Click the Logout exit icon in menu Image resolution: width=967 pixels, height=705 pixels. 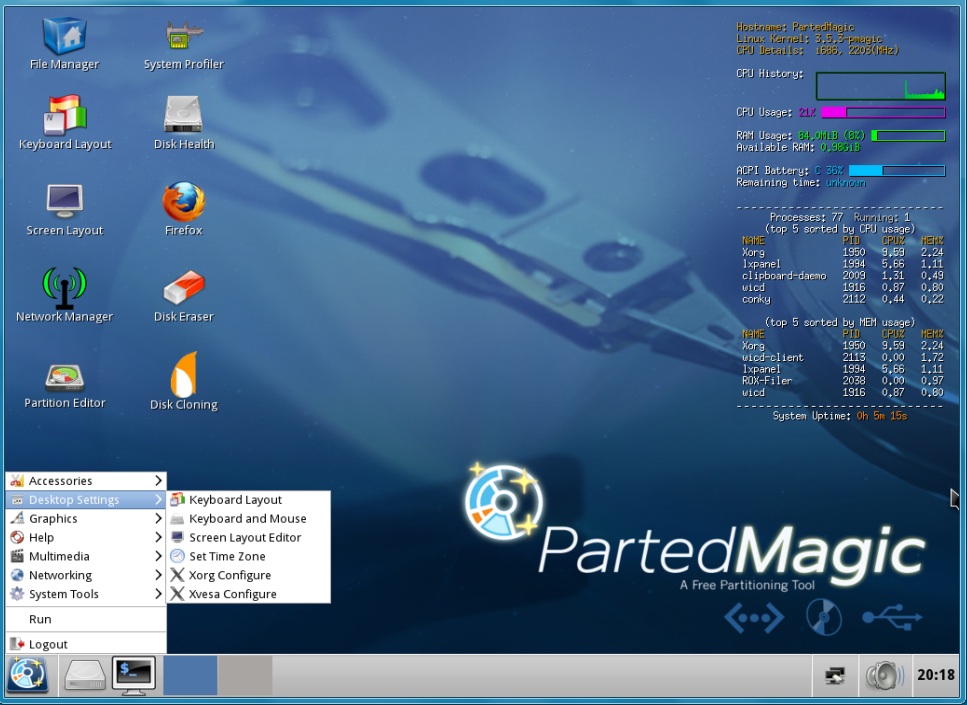pyautogui.click(x=17, y=644)
